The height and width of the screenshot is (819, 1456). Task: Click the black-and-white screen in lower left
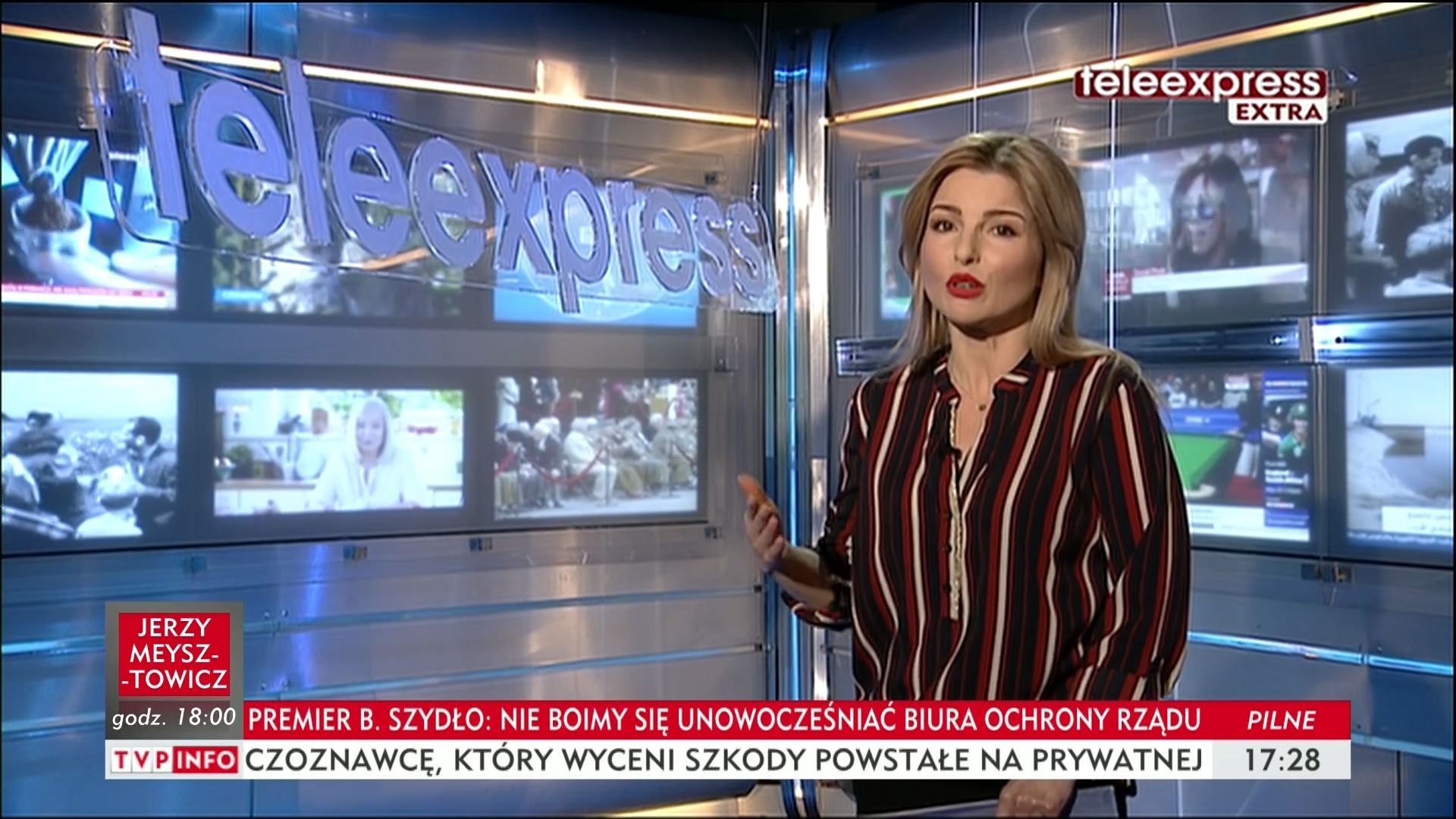[x=89, y=456]
